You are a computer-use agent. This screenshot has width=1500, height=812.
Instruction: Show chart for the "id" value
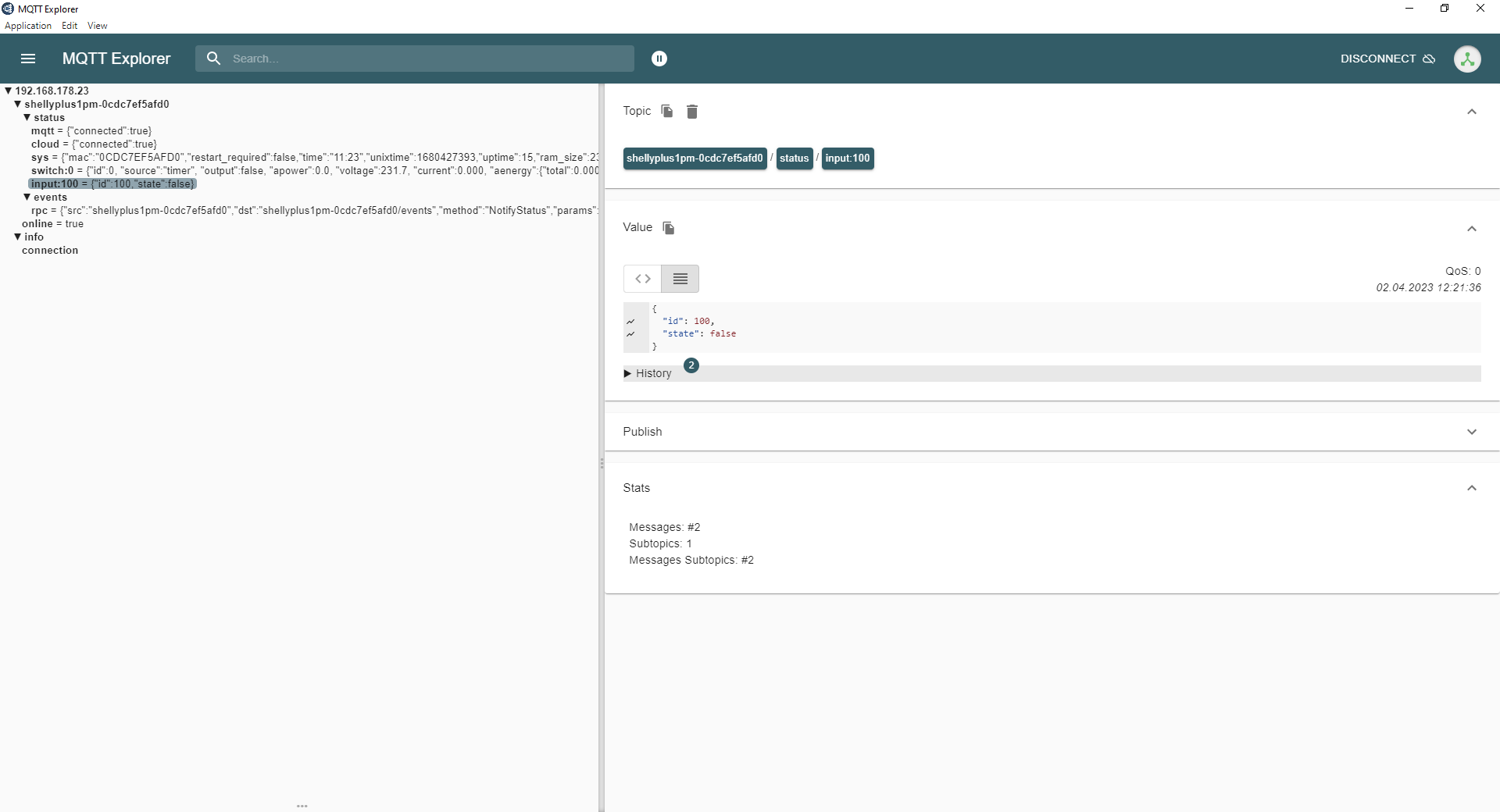coord(630,322)
